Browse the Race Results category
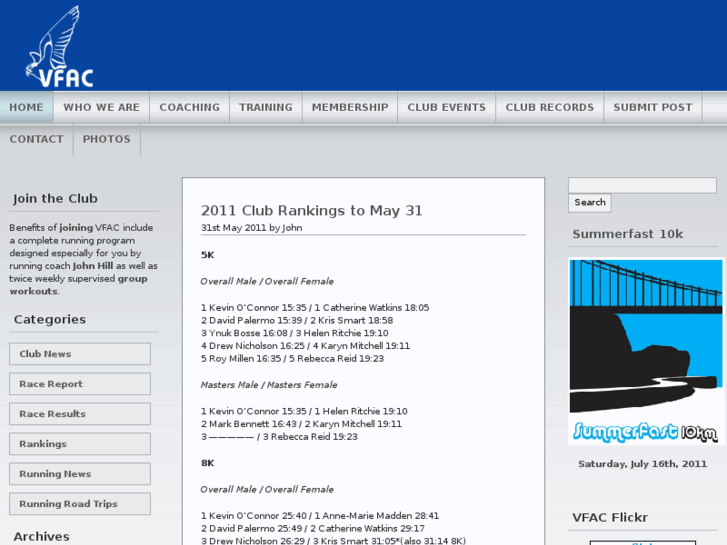 (x=80, y=414)
